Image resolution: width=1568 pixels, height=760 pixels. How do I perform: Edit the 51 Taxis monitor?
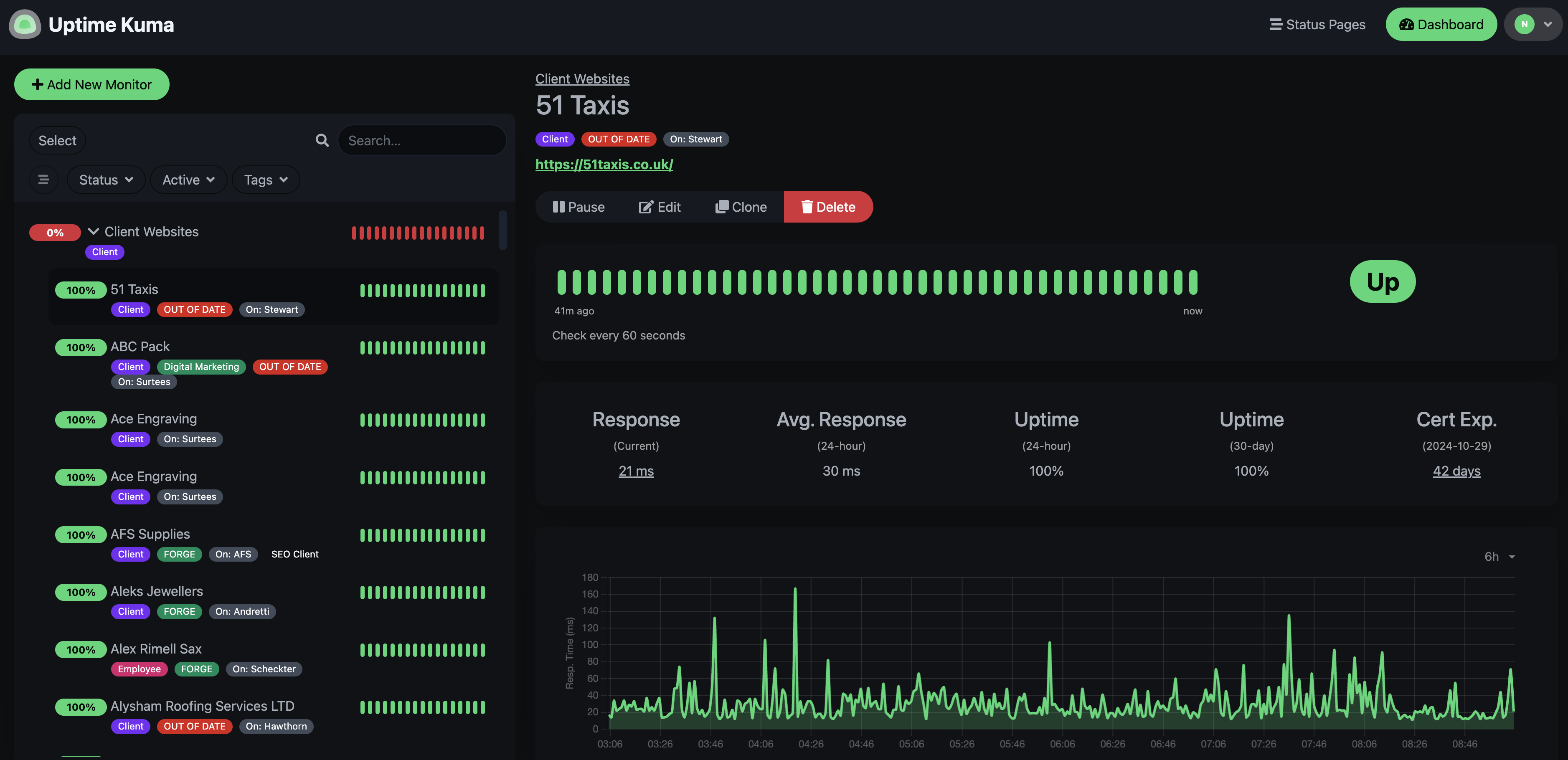click(x=660, y=207)
